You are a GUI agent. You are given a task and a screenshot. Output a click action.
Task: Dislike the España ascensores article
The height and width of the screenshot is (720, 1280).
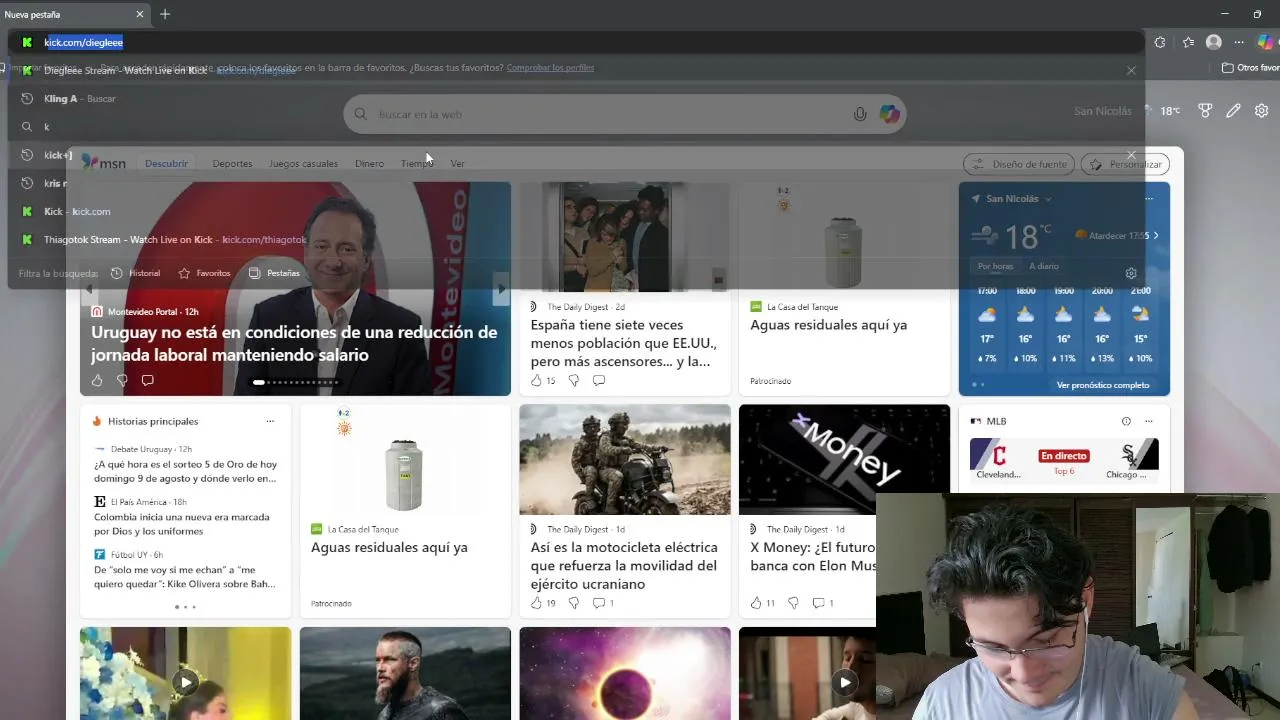pos(574,380)
